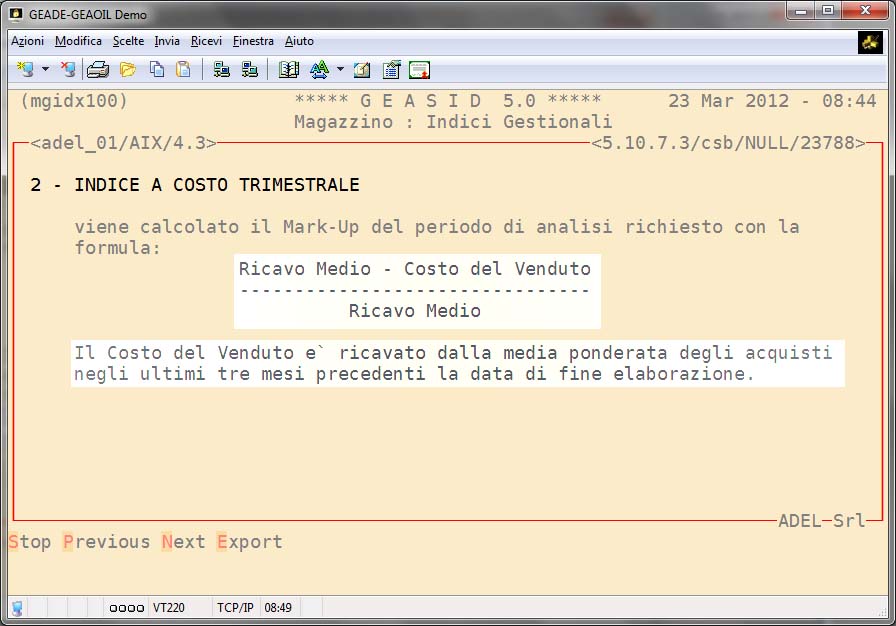This screenshot has width=896, height=626.
Task: Open the new connection dropdown arrow
Action: coord(45,70)
